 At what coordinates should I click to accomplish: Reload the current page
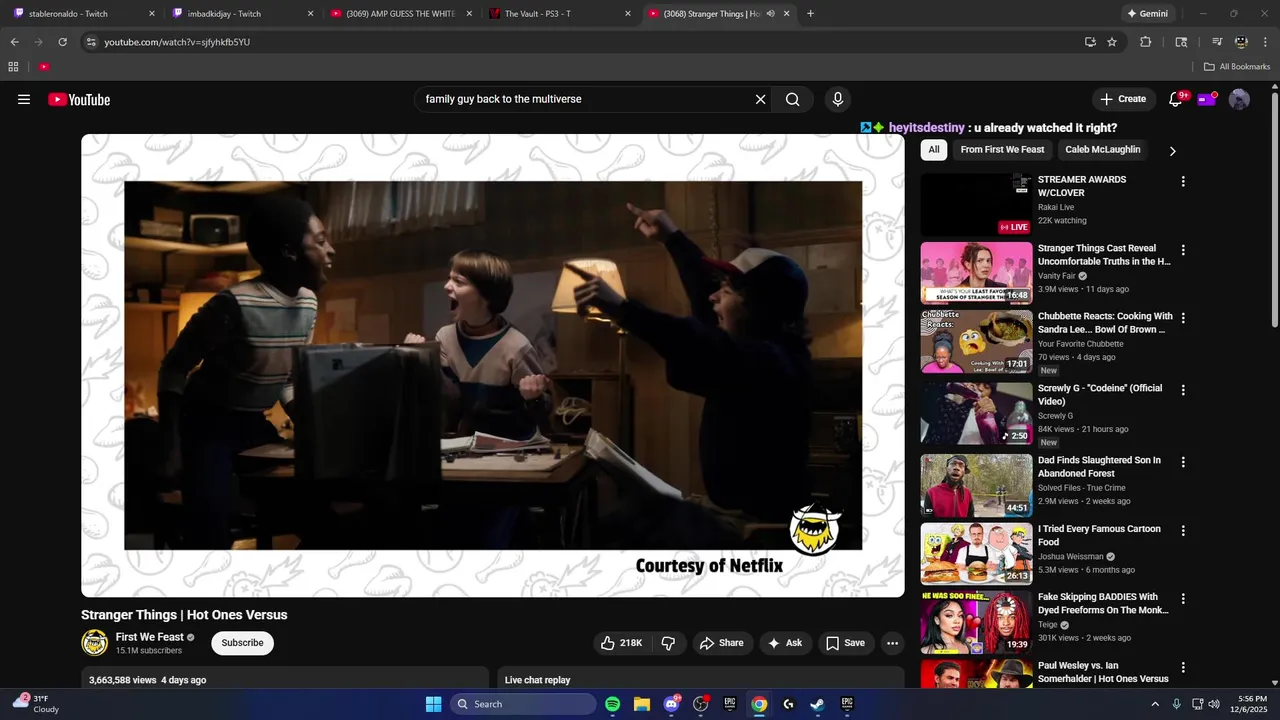click(62, 42)
